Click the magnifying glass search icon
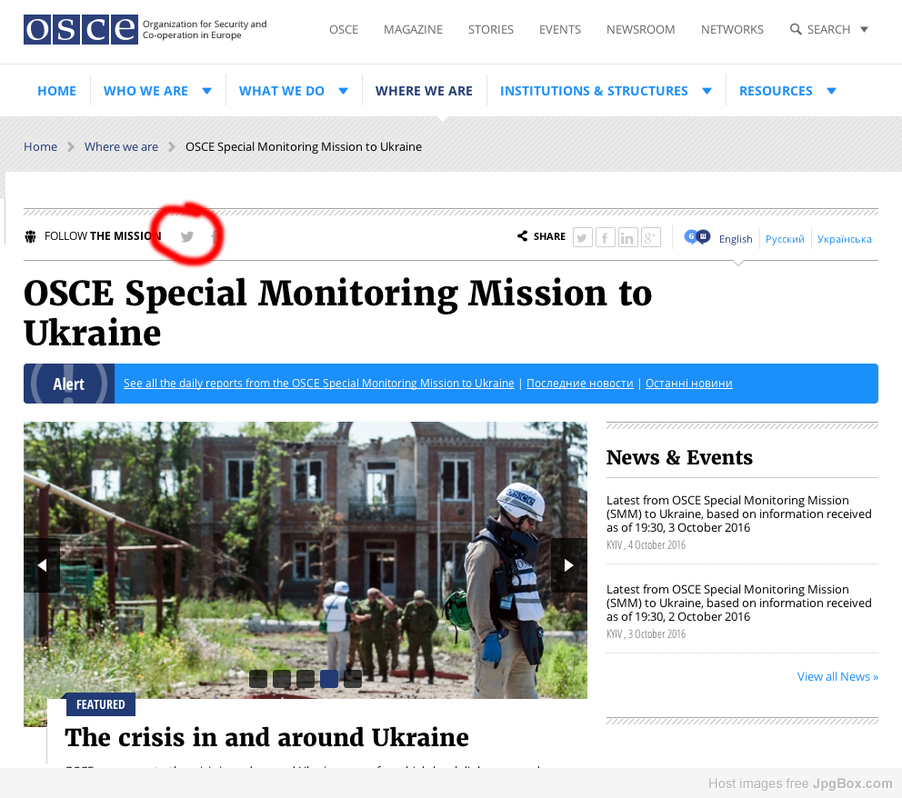902x798 pixels. pyautogui.click(x=796, y=29)
